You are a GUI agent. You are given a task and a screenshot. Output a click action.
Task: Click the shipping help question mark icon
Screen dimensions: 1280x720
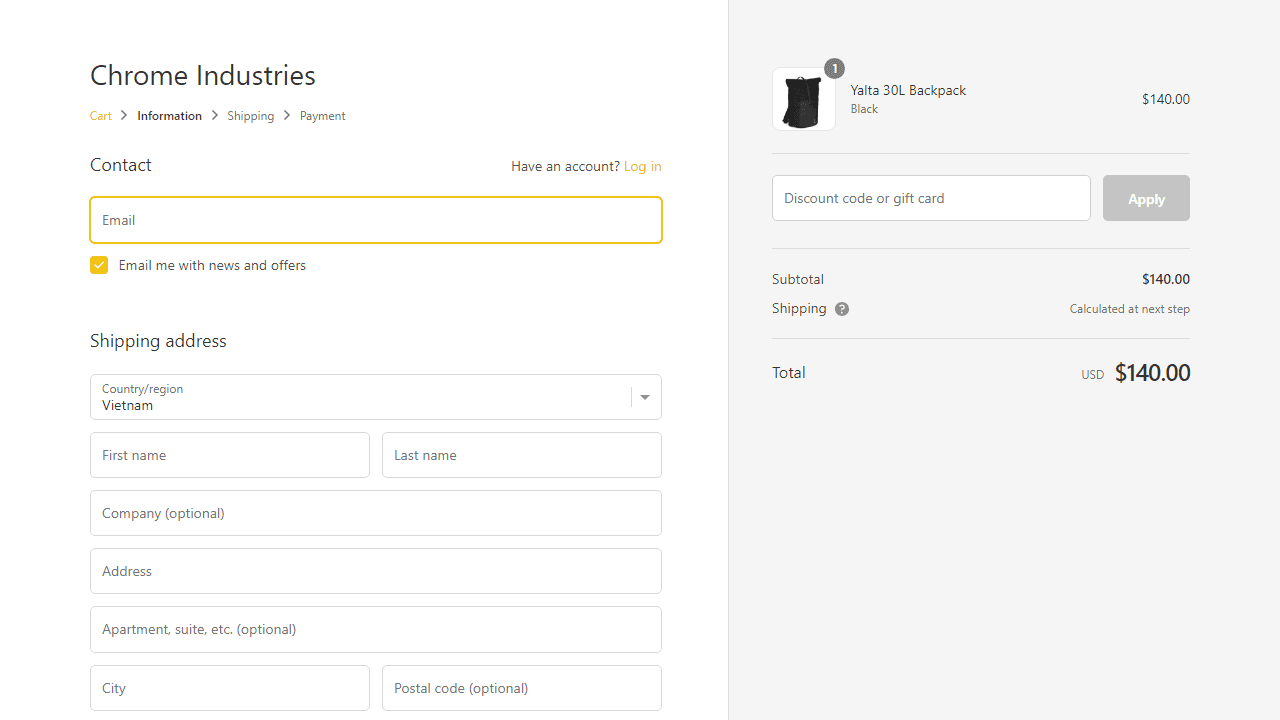click(842, 309)
